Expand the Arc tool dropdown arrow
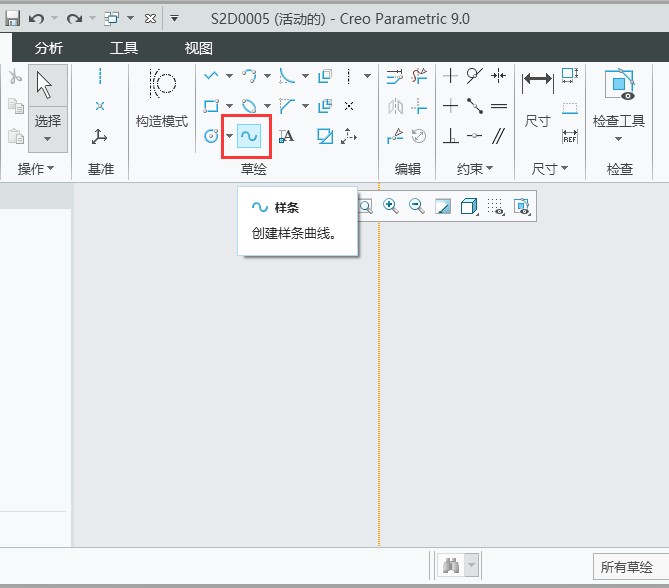The image size is (669, 588). tap(268, 76)
